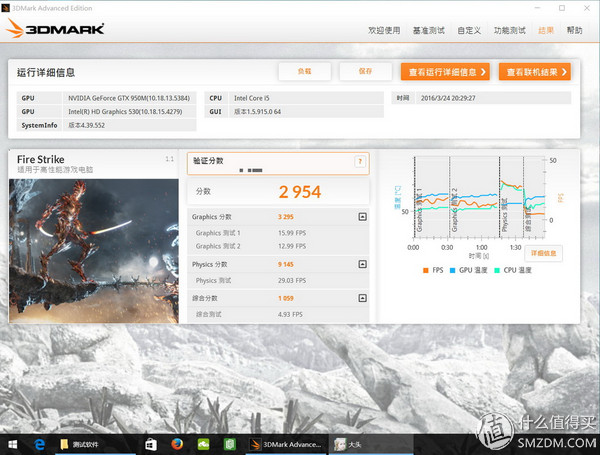
Task: Click the 4.93 FPS value
Action: click(290, 314)
